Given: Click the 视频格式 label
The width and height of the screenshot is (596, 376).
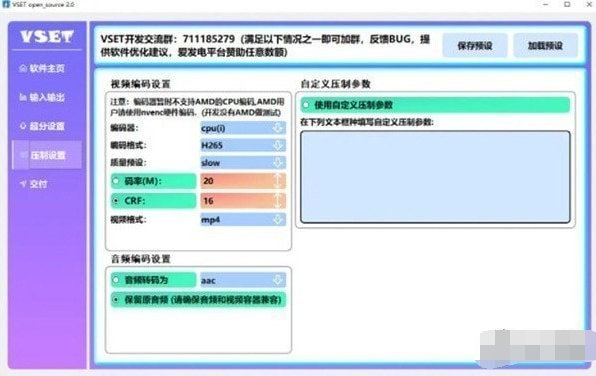Looking at the screenshot, I should tap(128, 219).
